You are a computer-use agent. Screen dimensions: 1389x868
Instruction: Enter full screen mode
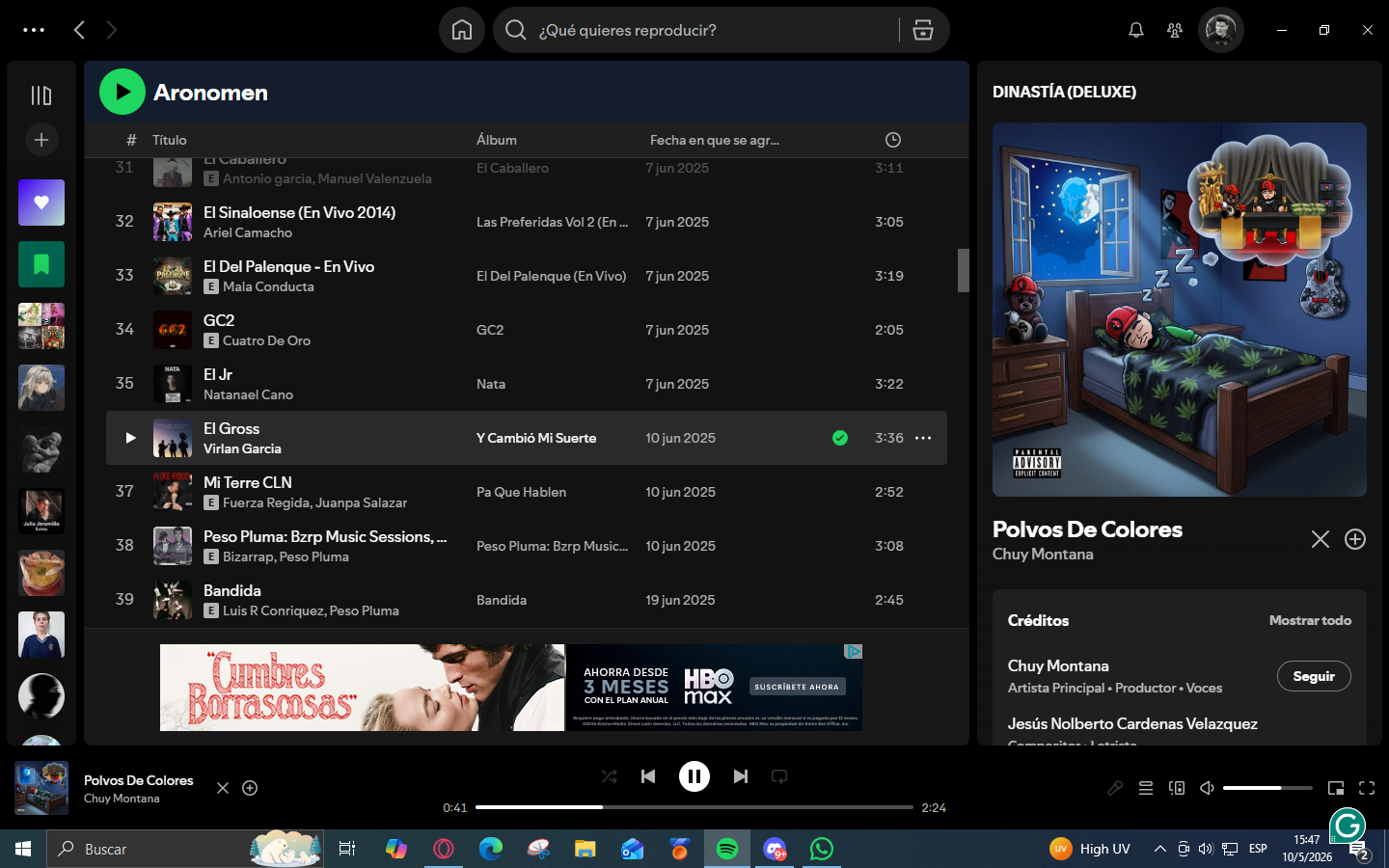point(1367,788)
